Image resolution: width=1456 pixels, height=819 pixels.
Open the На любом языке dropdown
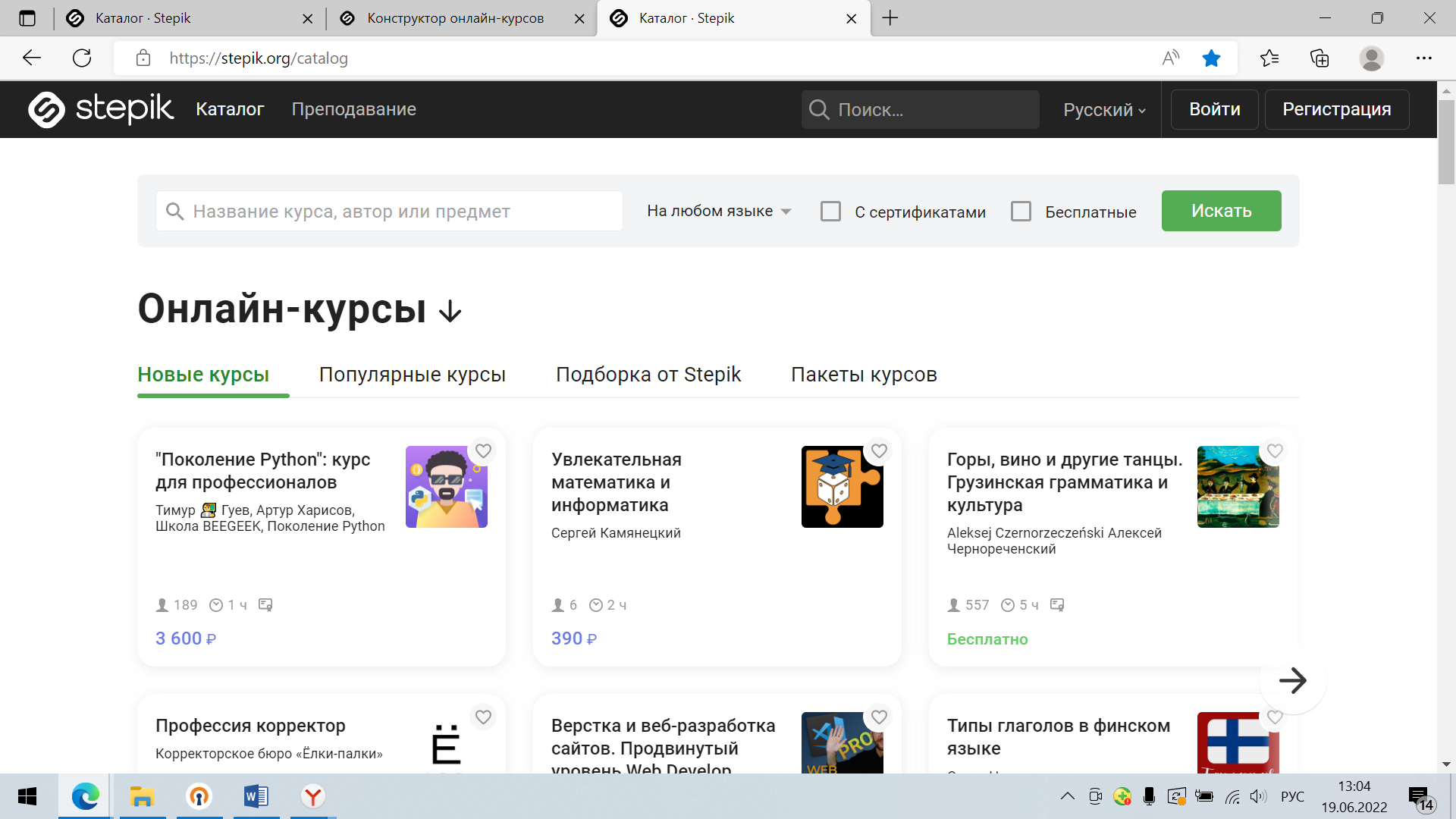coord(718,212)
